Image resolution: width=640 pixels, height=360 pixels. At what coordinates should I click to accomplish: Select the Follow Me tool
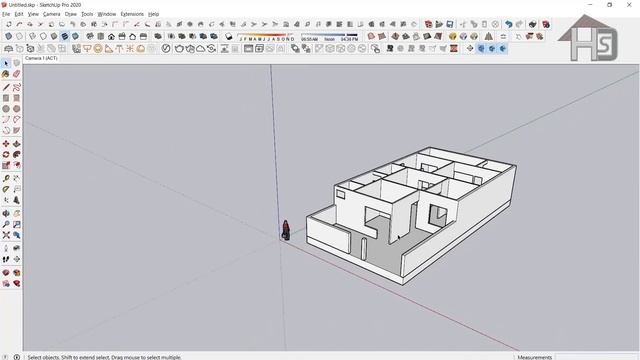[16, 154]
